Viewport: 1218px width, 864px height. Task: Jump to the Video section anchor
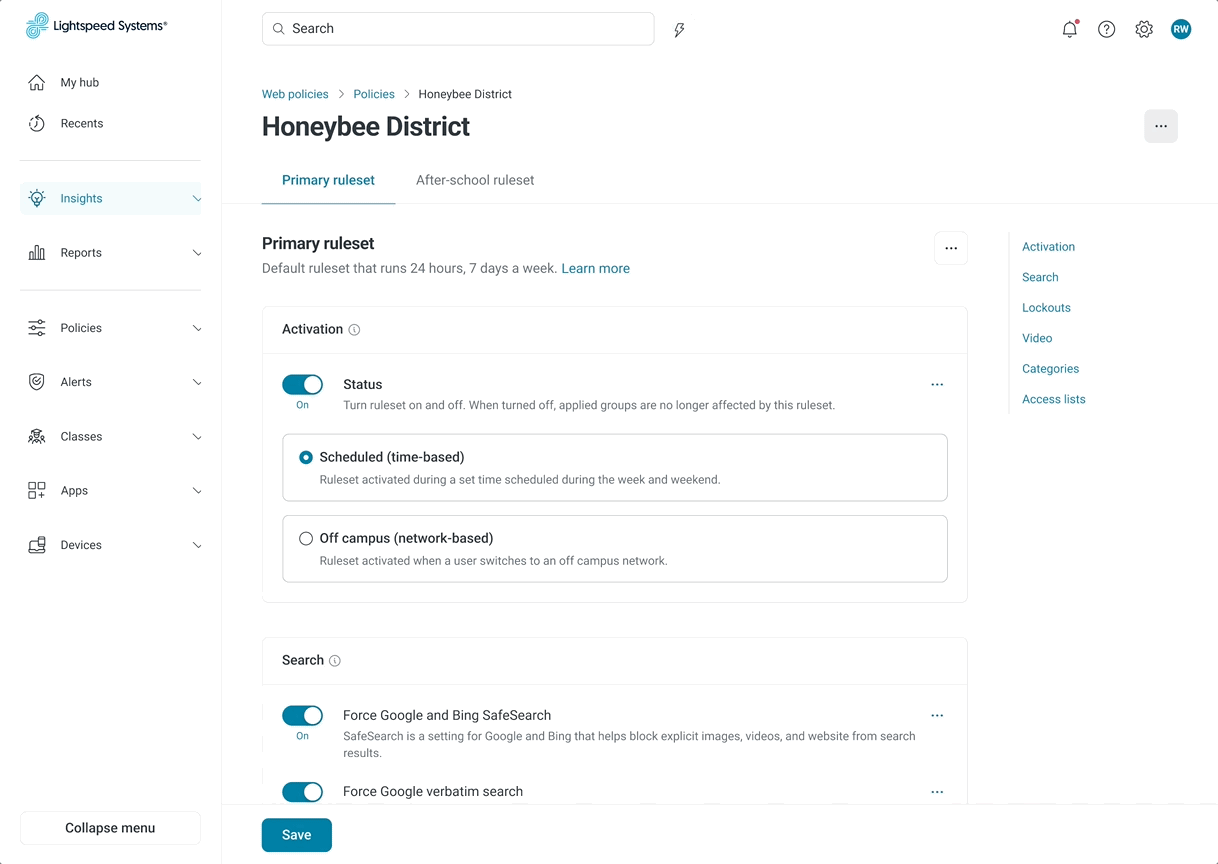pos(1037,338)
